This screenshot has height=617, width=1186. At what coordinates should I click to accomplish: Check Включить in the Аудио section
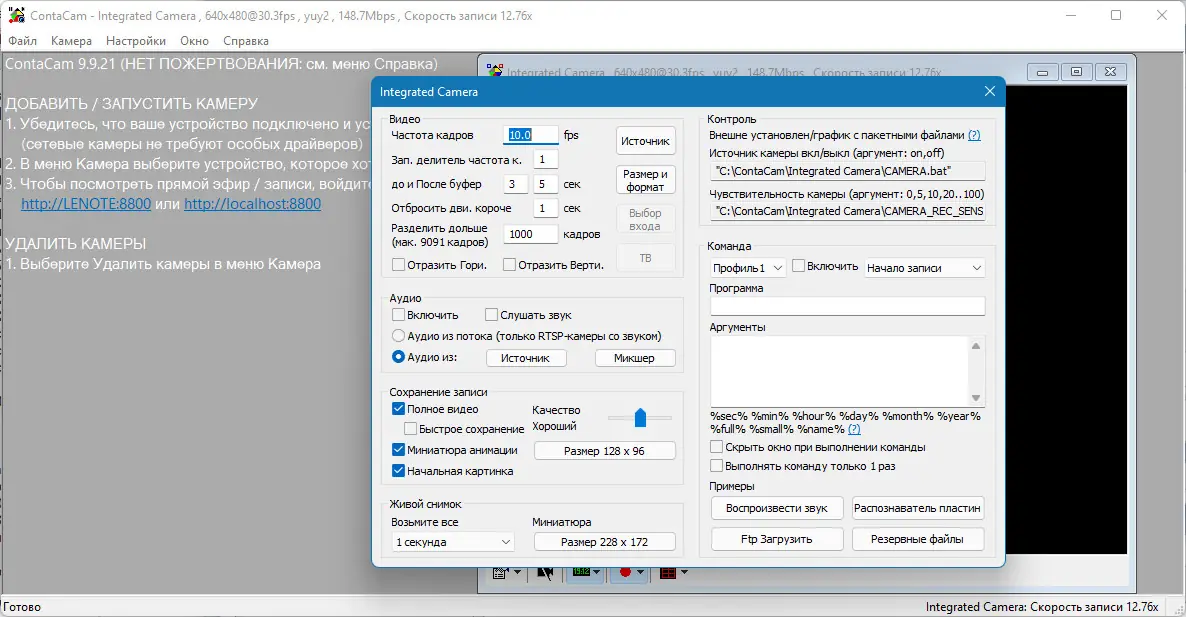point(398,315)
